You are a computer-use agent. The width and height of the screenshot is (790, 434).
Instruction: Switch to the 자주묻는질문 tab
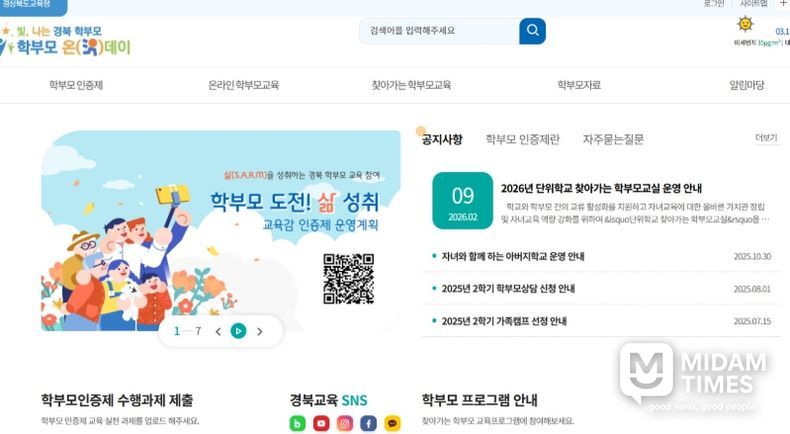tap(613, 140)
